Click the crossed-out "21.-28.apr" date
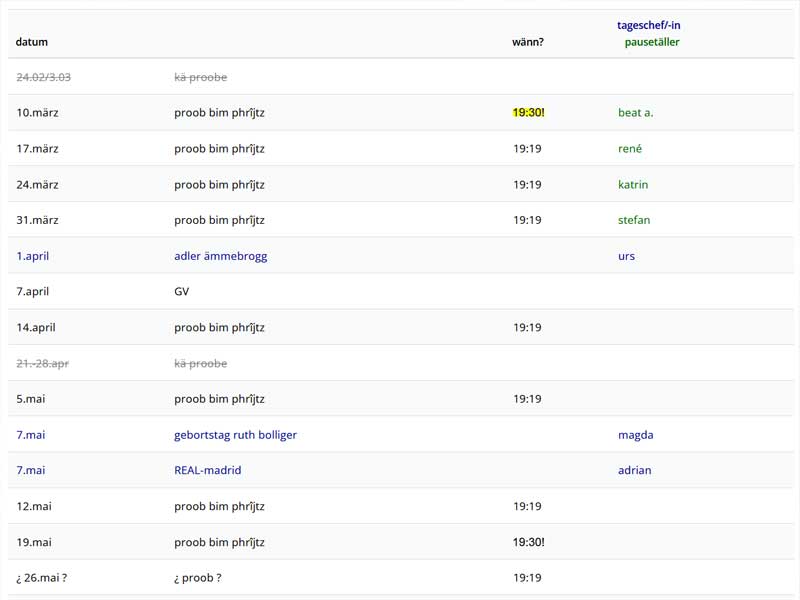 [x=42, y=364]
